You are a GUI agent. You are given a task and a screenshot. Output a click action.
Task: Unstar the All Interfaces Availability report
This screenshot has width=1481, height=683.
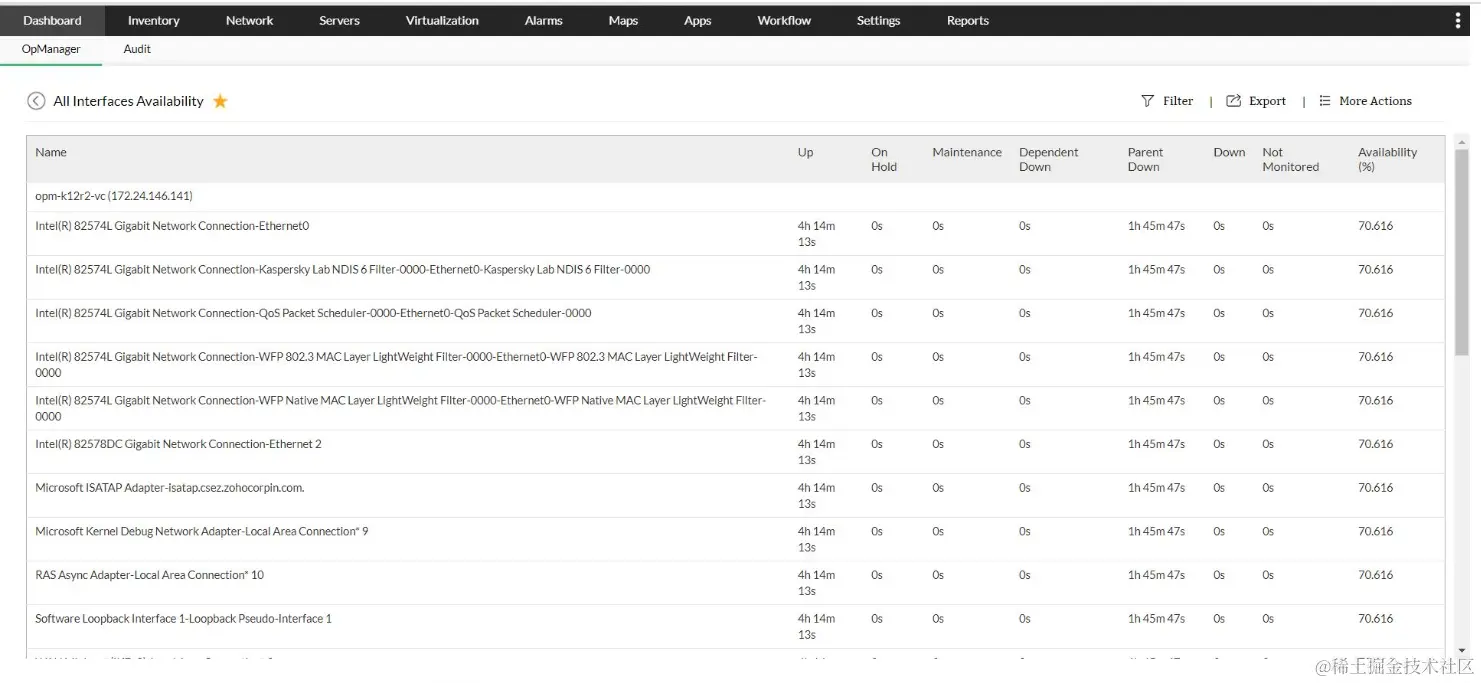(222, 100)
